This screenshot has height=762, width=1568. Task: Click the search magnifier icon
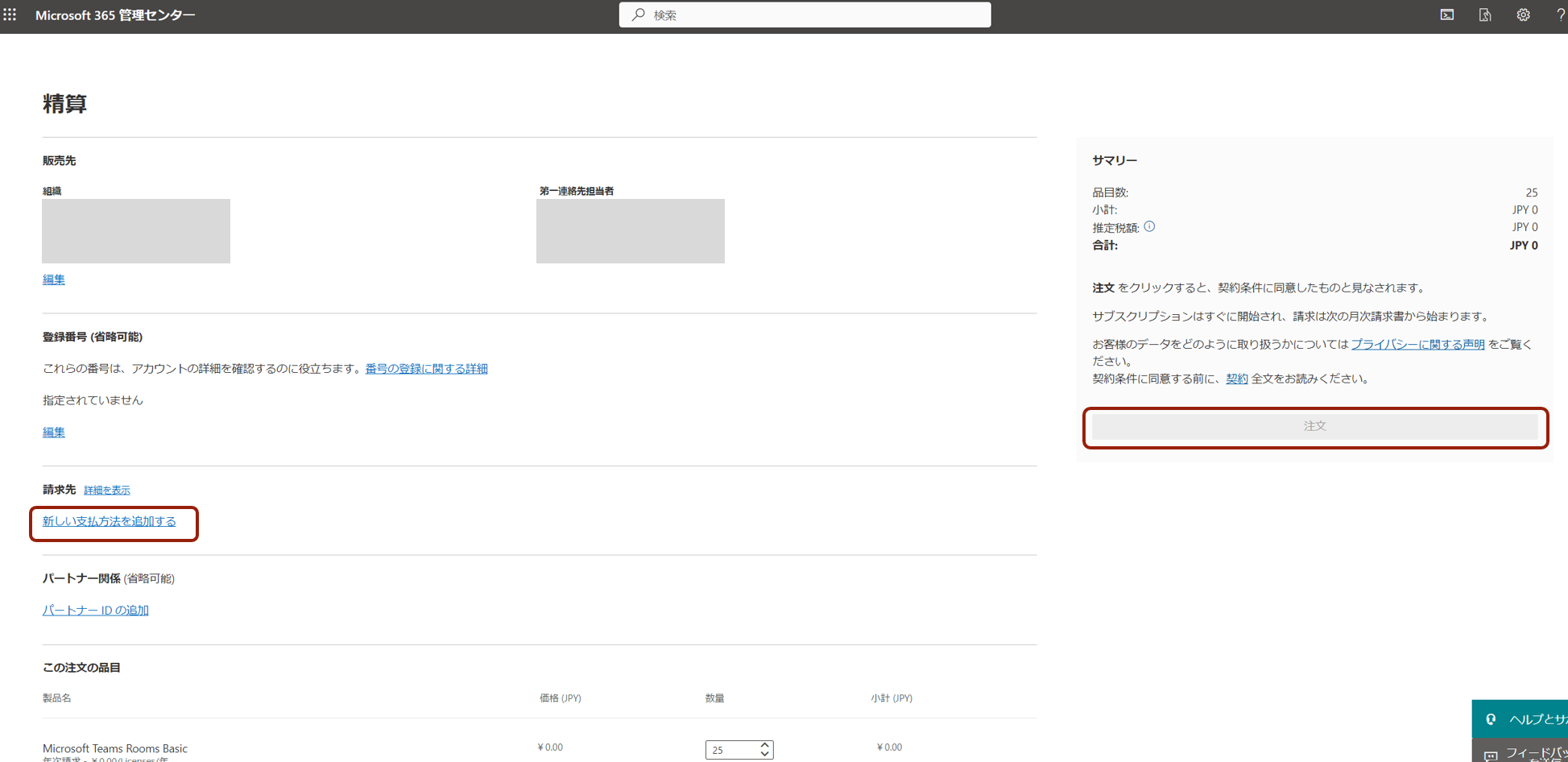point(639,14)
